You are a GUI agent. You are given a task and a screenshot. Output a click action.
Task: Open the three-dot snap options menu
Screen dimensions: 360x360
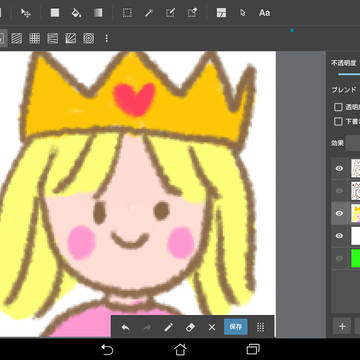107,38
